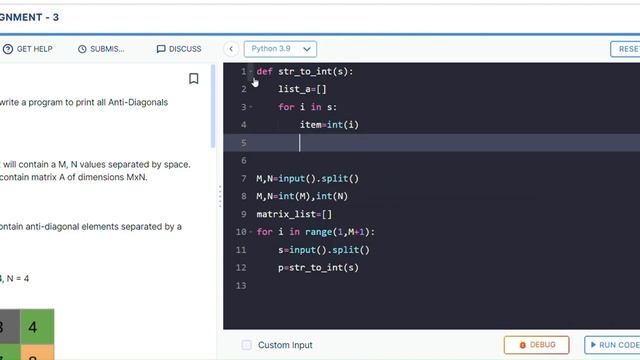Click line number 6 in gutter
640x360 pixels.
pos(244,160)
